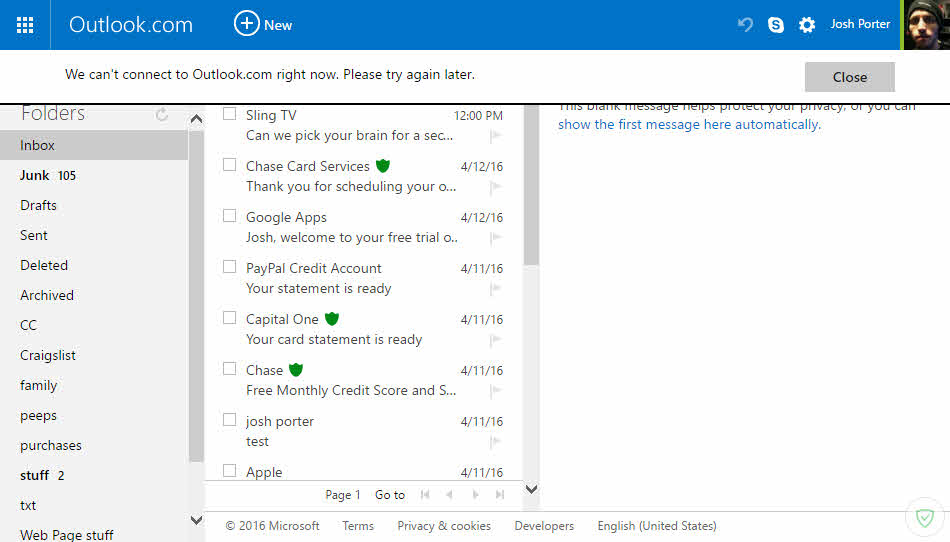This screenshot has height=542, width=950.
Task: Open the app launcher grid icon
Action: [25, 25]
